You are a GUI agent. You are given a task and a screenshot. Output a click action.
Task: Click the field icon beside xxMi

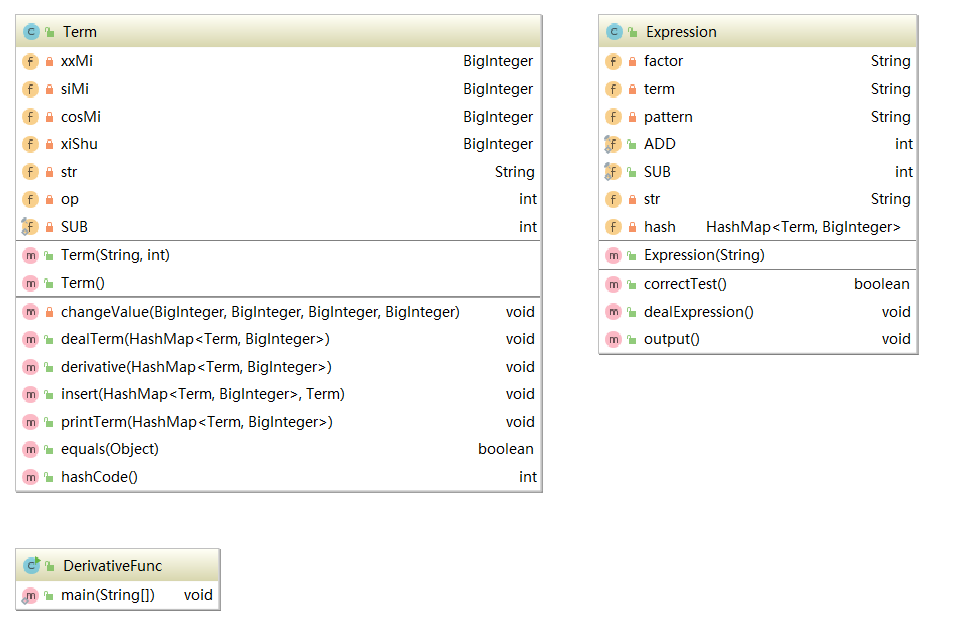tap(31, 61)
